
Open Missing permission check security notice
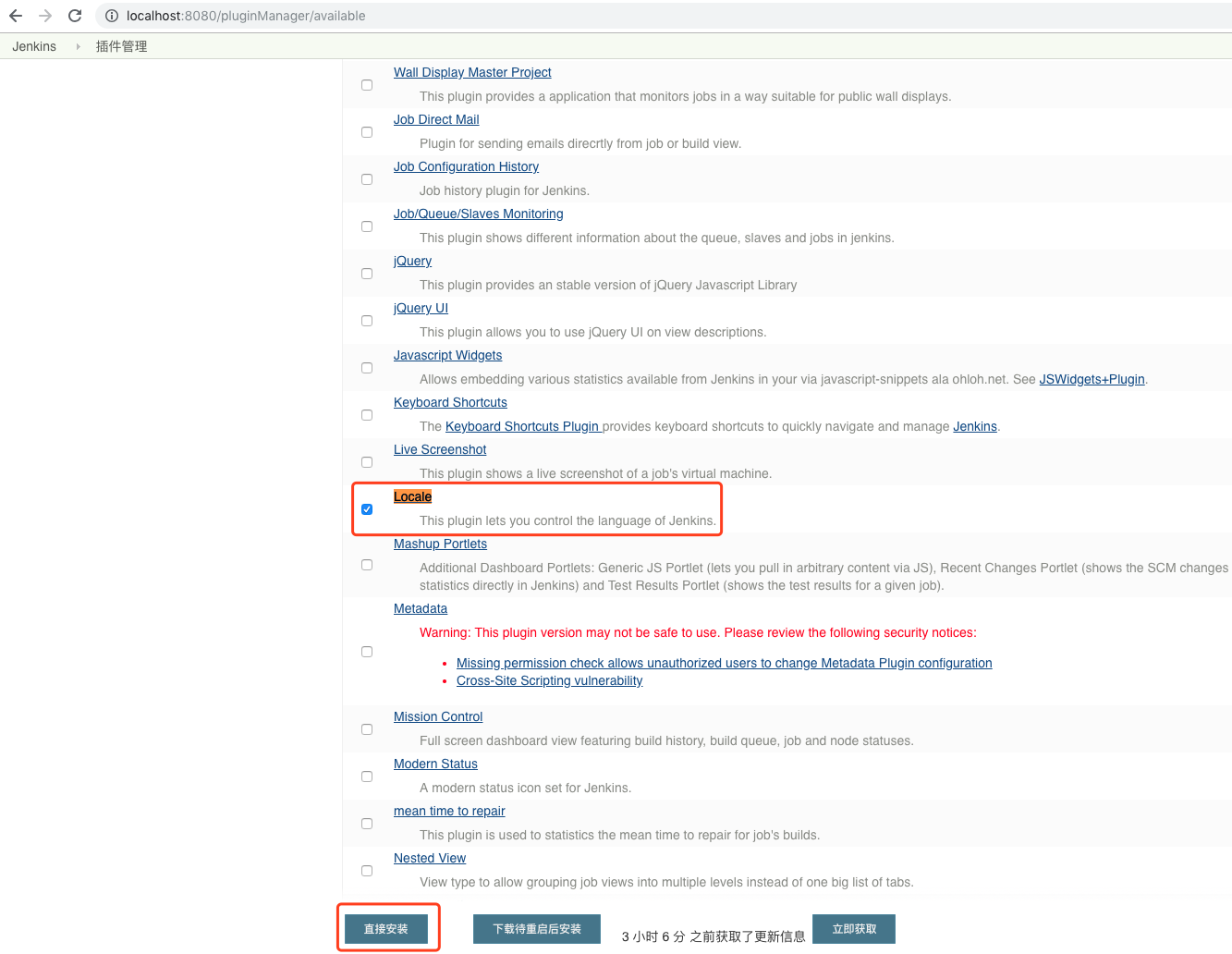pos(724,663)
